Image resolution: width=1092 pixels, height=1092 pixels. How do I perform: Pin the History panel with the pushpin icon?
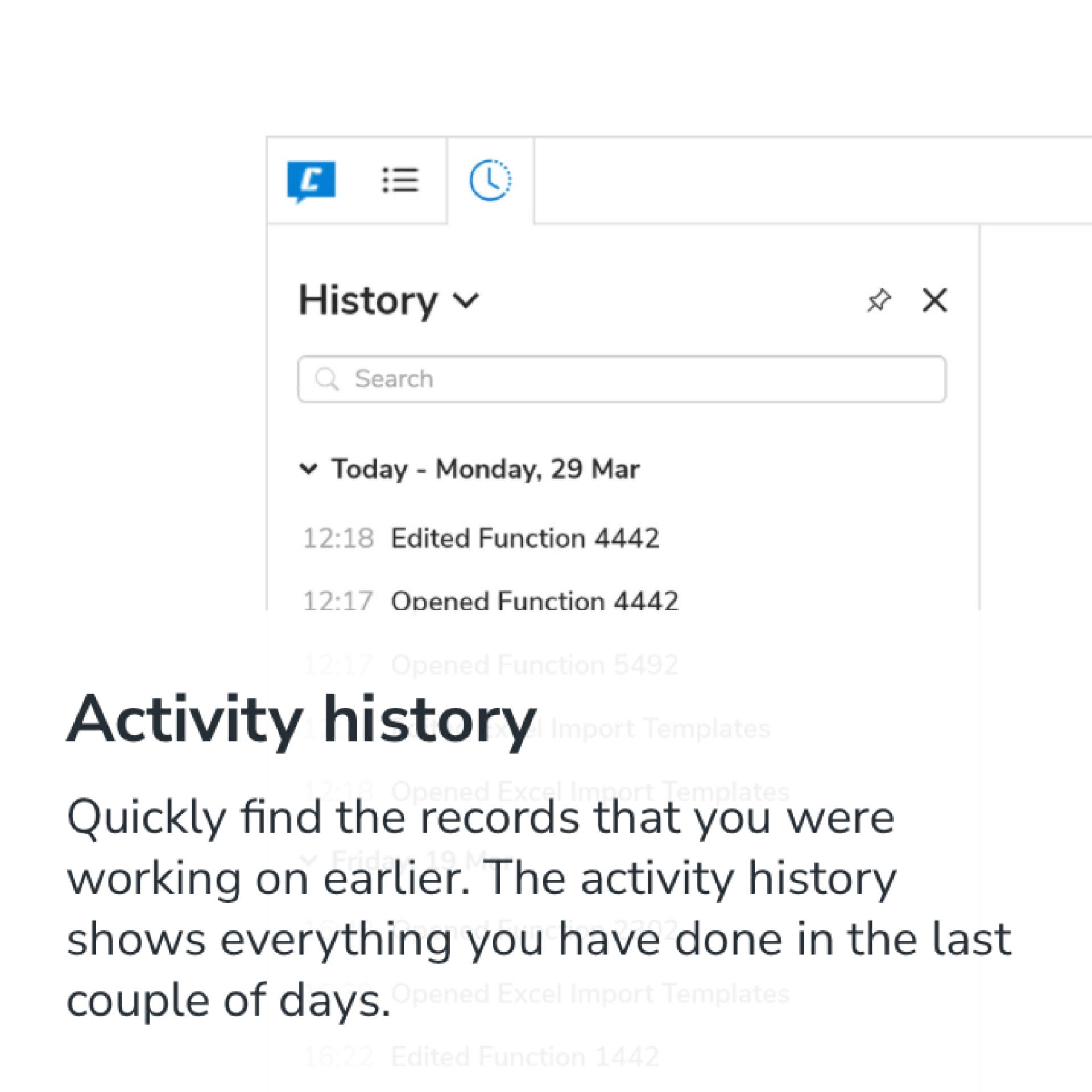(879, 300)
